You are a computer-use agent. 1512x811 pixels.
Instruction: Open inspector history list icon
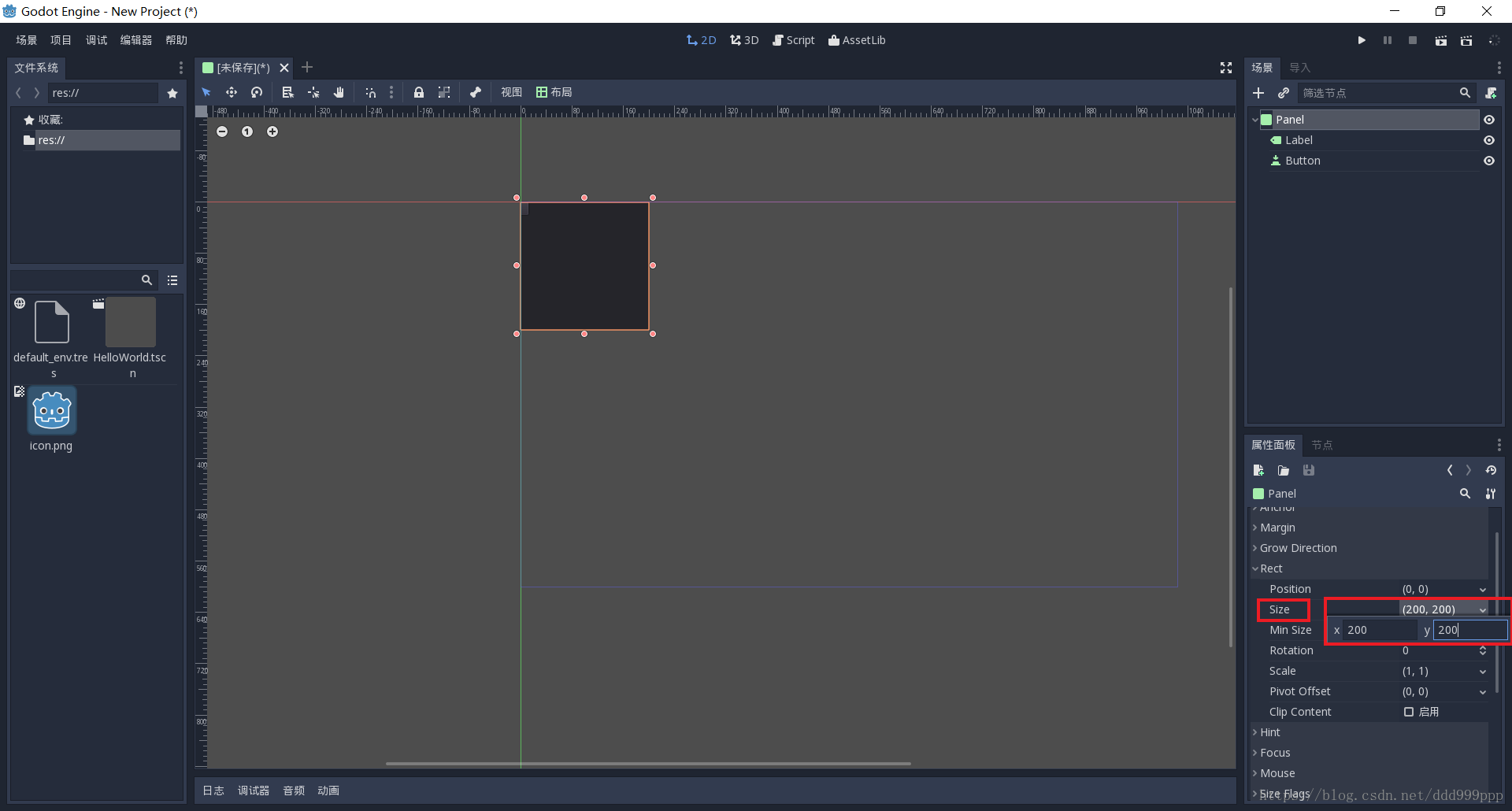[1491, 470]
